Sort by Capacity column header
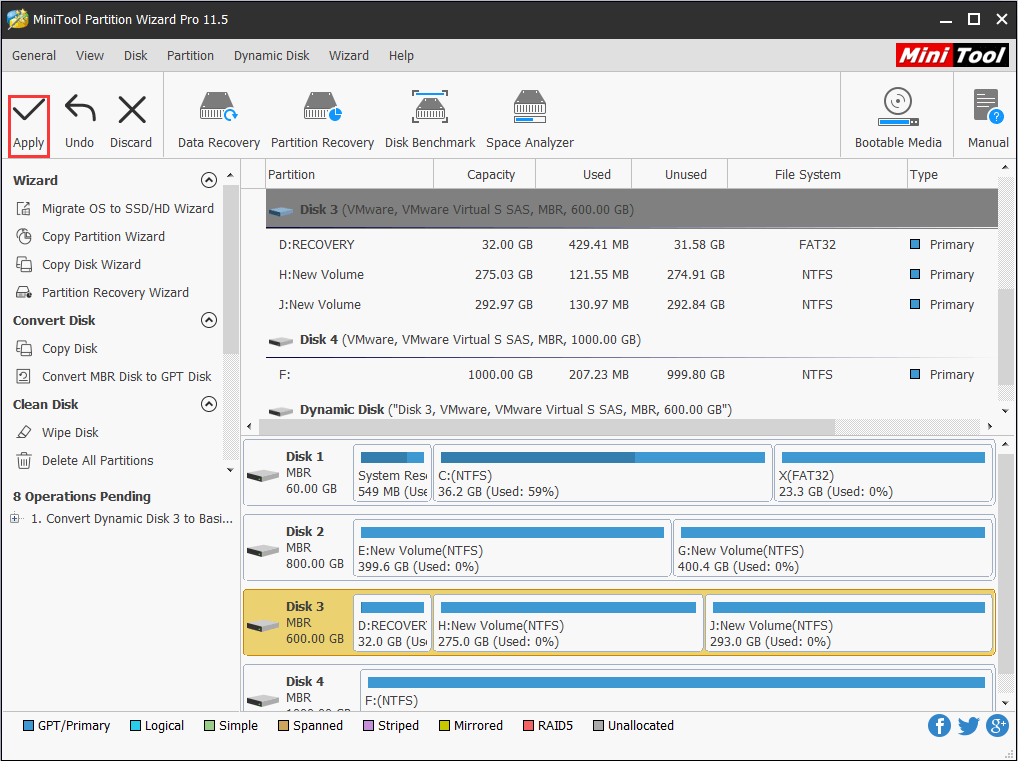The height and width of the screenshot is (761, 1018). (x=485, y=175)
